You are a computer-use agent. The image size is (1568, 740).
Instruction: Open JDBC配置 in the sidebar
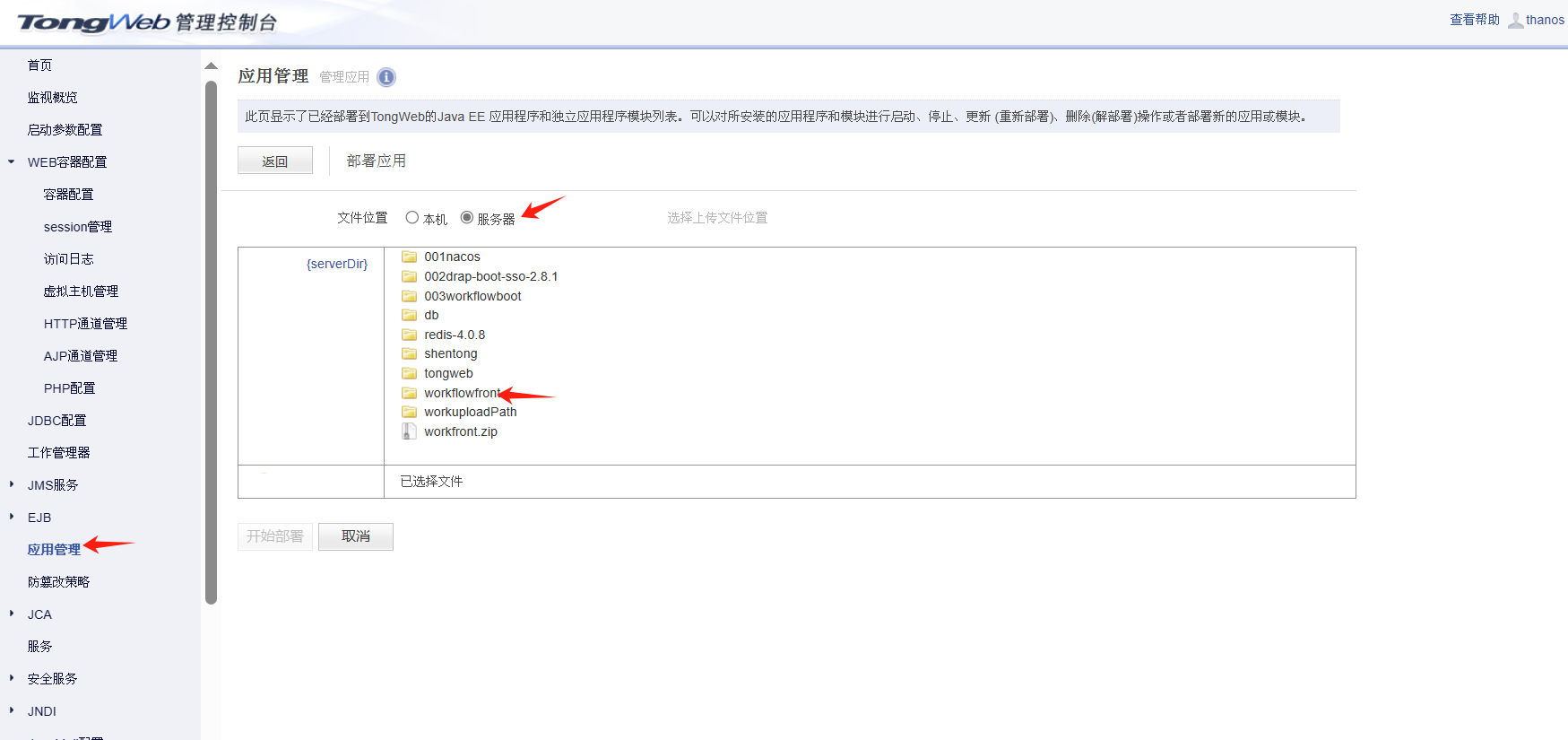57,421
